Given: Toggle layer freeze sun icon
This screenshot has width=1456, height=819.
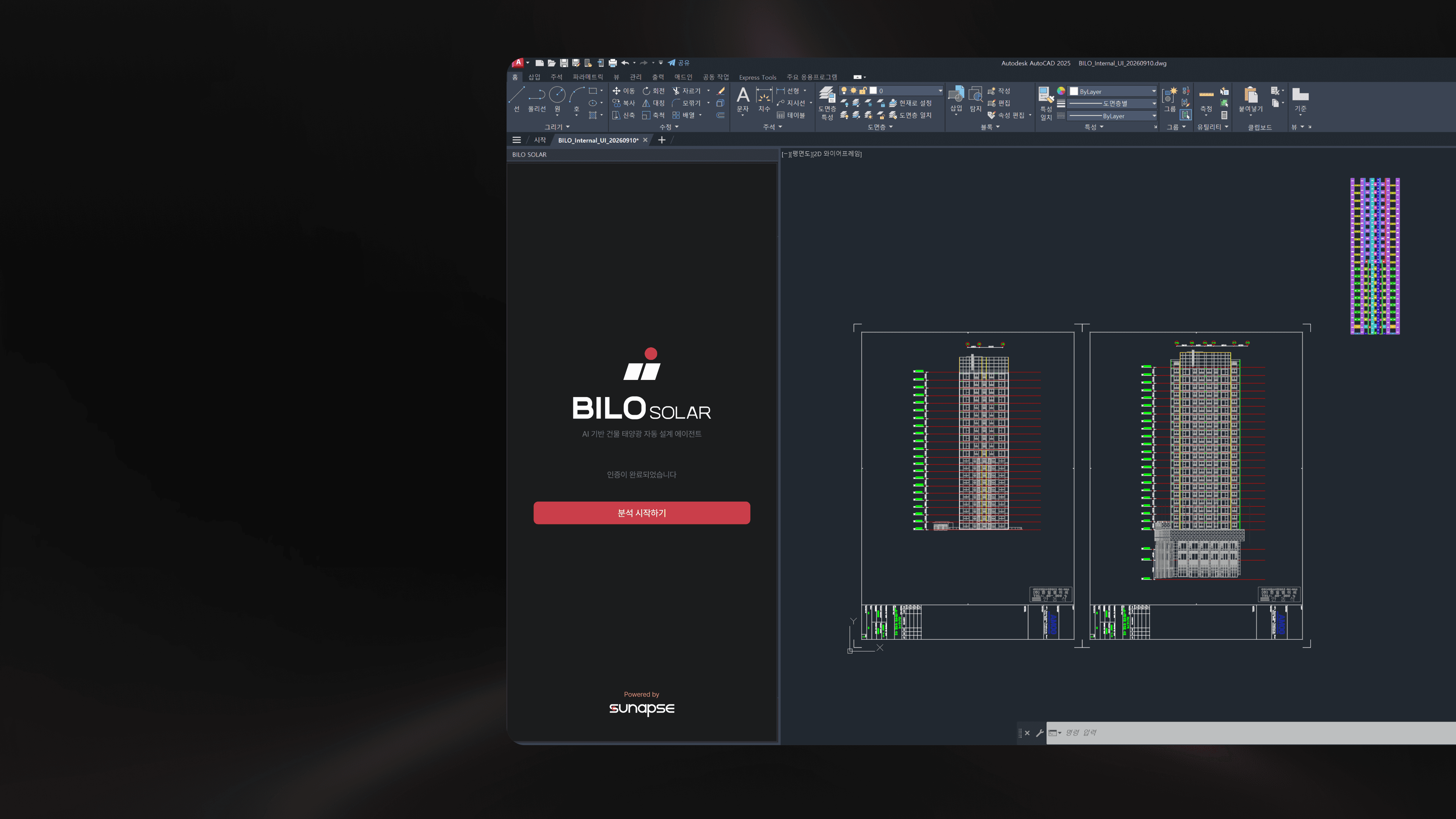Looking at the screenshot, I should point(854,91).
